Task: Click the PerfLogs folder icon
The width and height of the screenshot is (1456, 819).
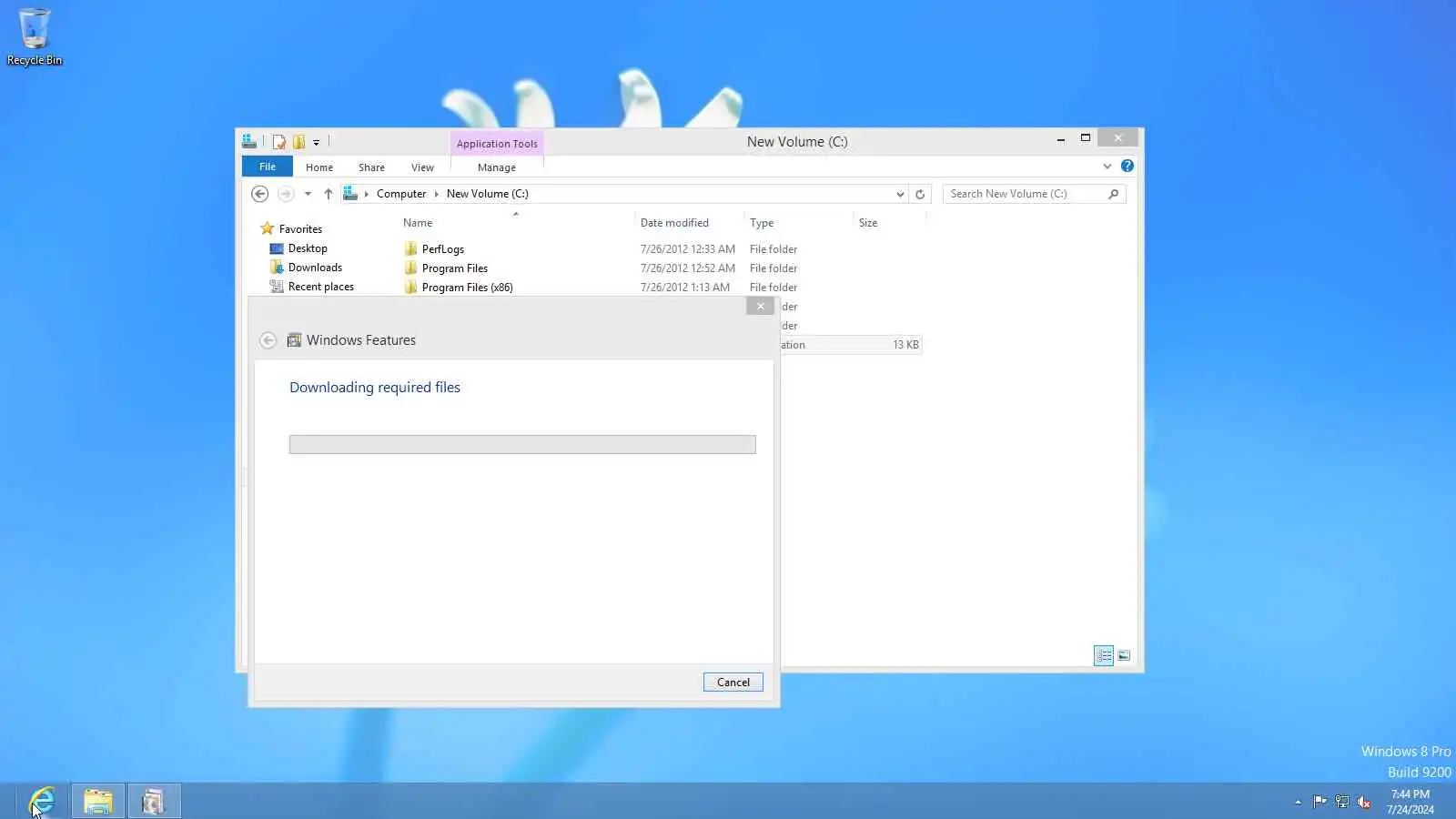Action: point(411,249)
